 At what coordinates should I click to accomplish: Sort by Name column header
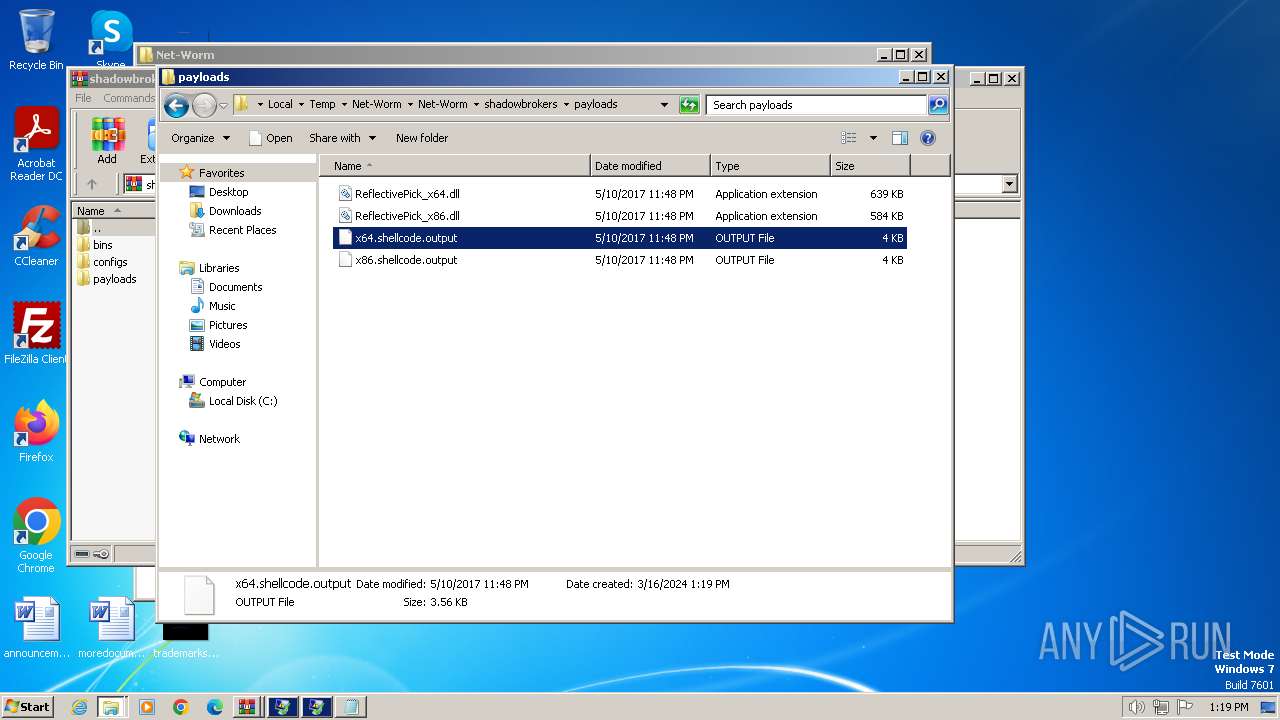[x=455, y=166]
